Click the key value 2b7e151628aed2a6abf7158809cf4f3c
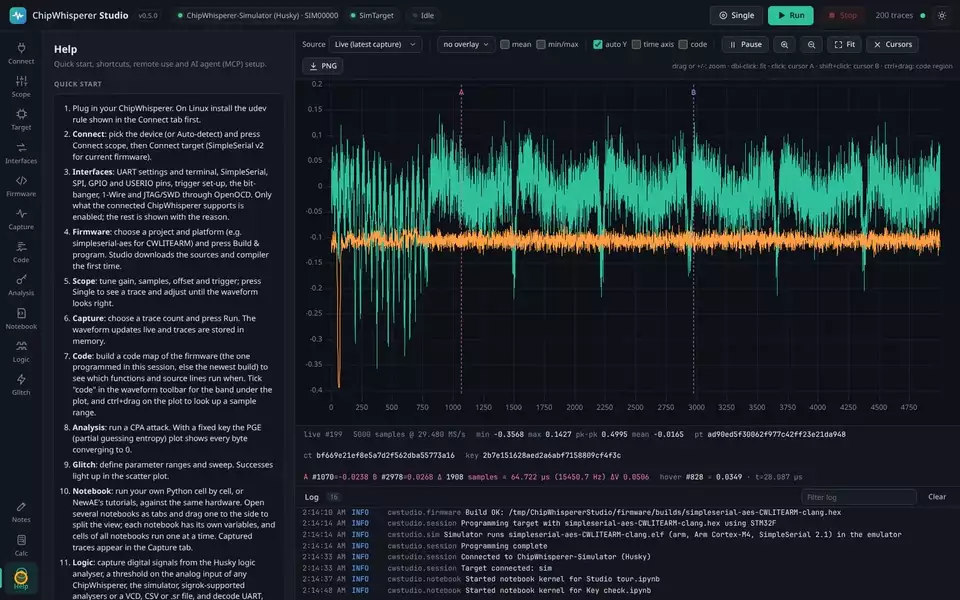This screenshot has width=960, height=600. pos(552,455)
